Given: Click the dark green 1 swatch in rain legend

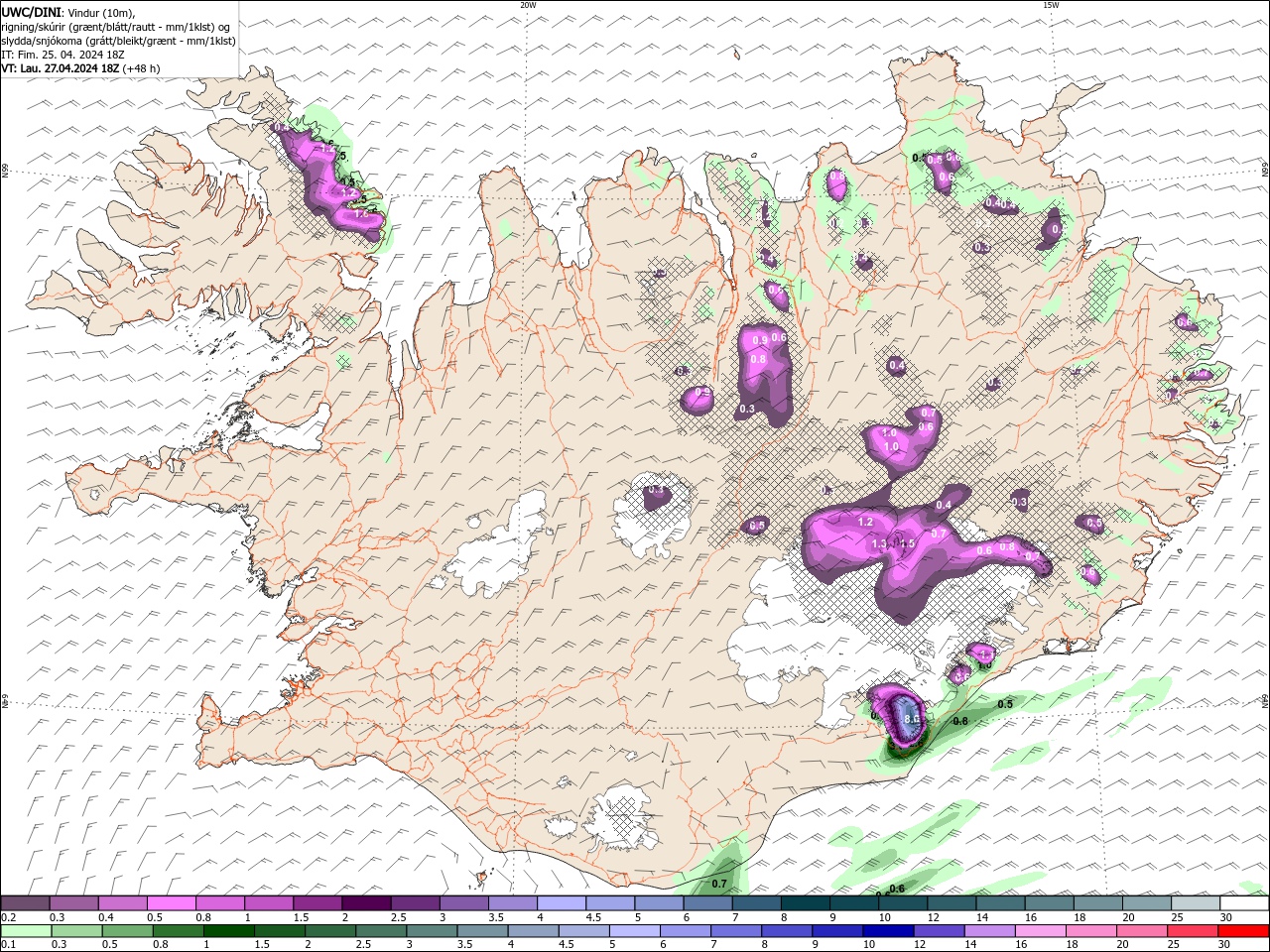Looking at the screenshot, I should click(x=228, y=931).
